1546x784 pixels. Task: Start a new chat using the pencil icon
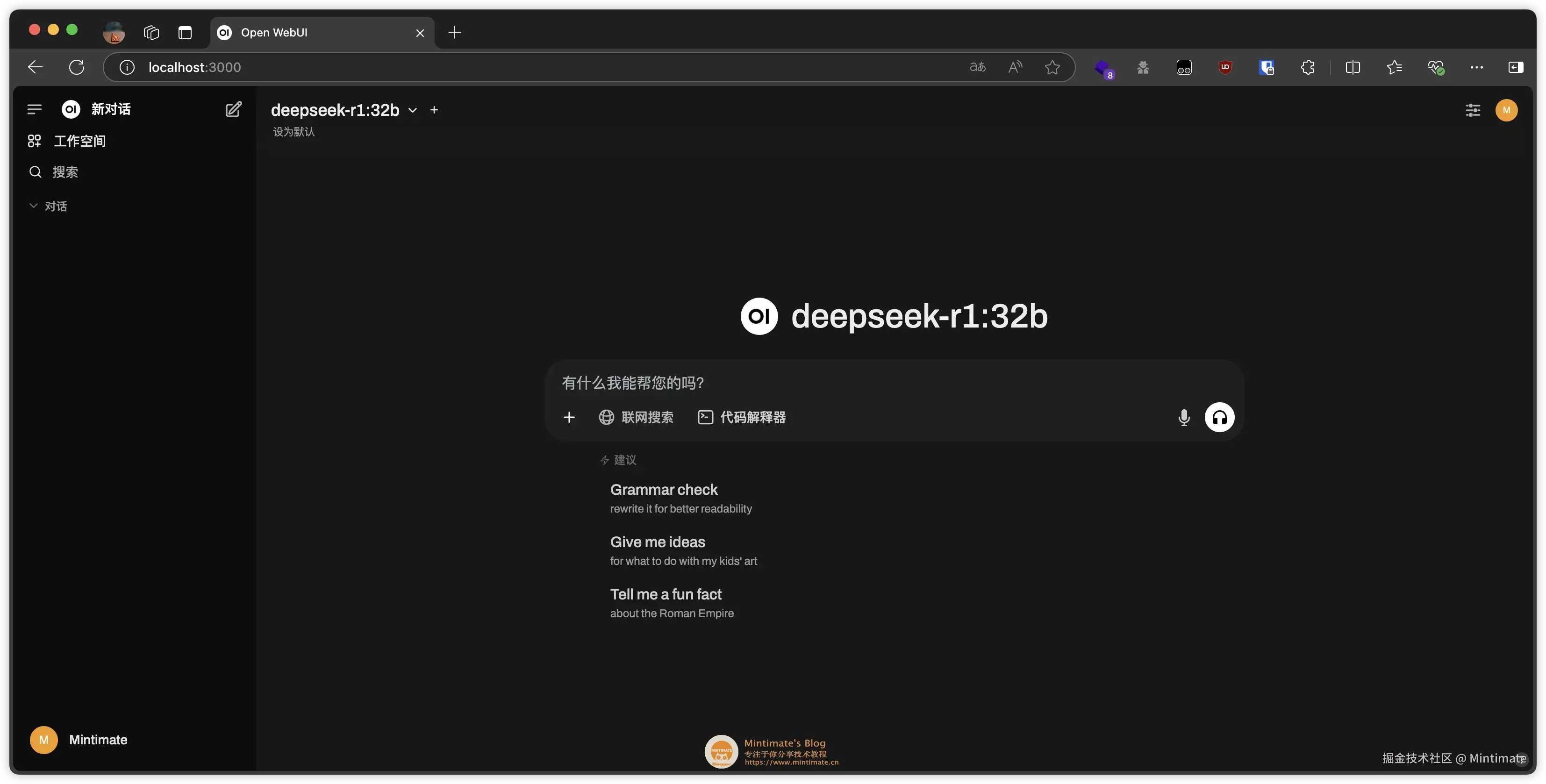[234, 109]
